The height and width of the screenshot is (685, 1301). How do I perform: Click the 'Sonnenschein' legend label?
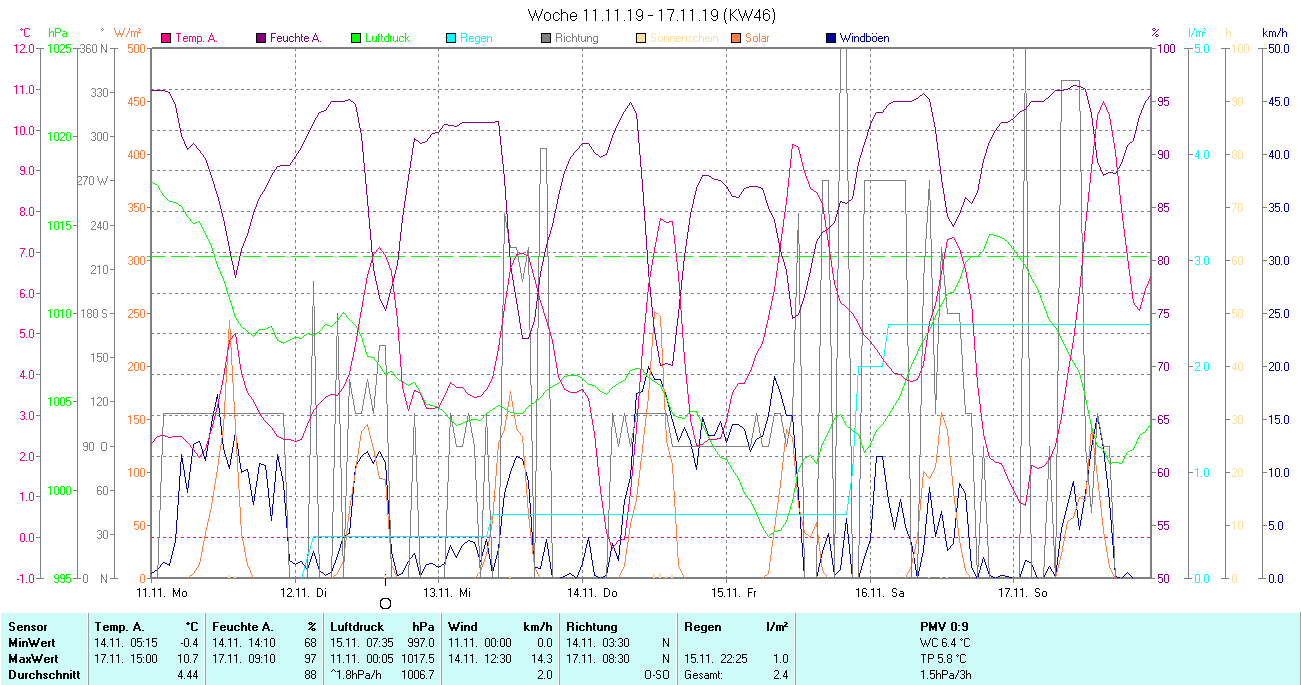(x=683, y=38)
